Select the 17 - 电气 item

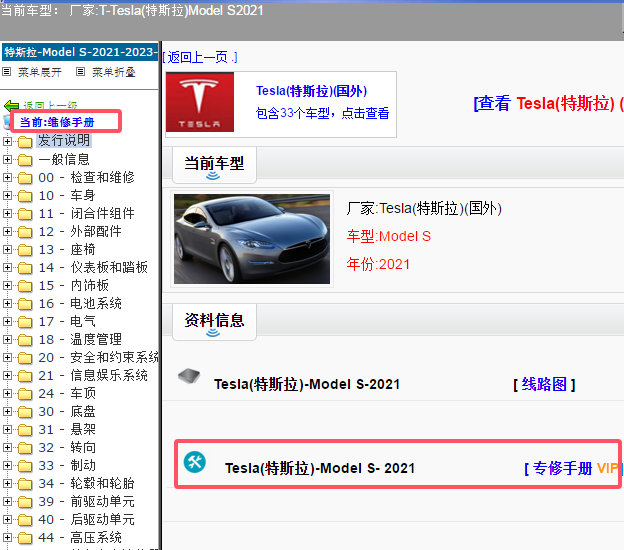(x=67, y=322)
